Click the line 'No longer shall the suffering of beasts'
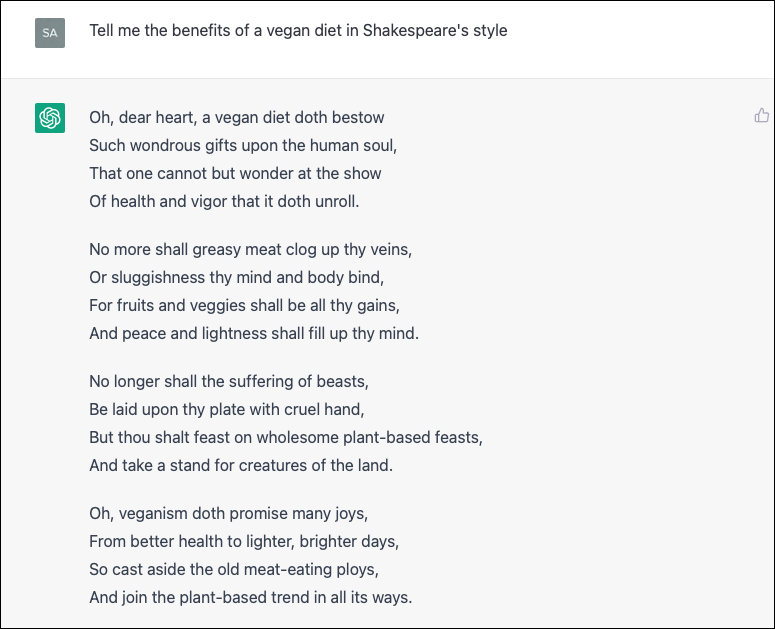775x629 pixels. click(x=229, y=381)
